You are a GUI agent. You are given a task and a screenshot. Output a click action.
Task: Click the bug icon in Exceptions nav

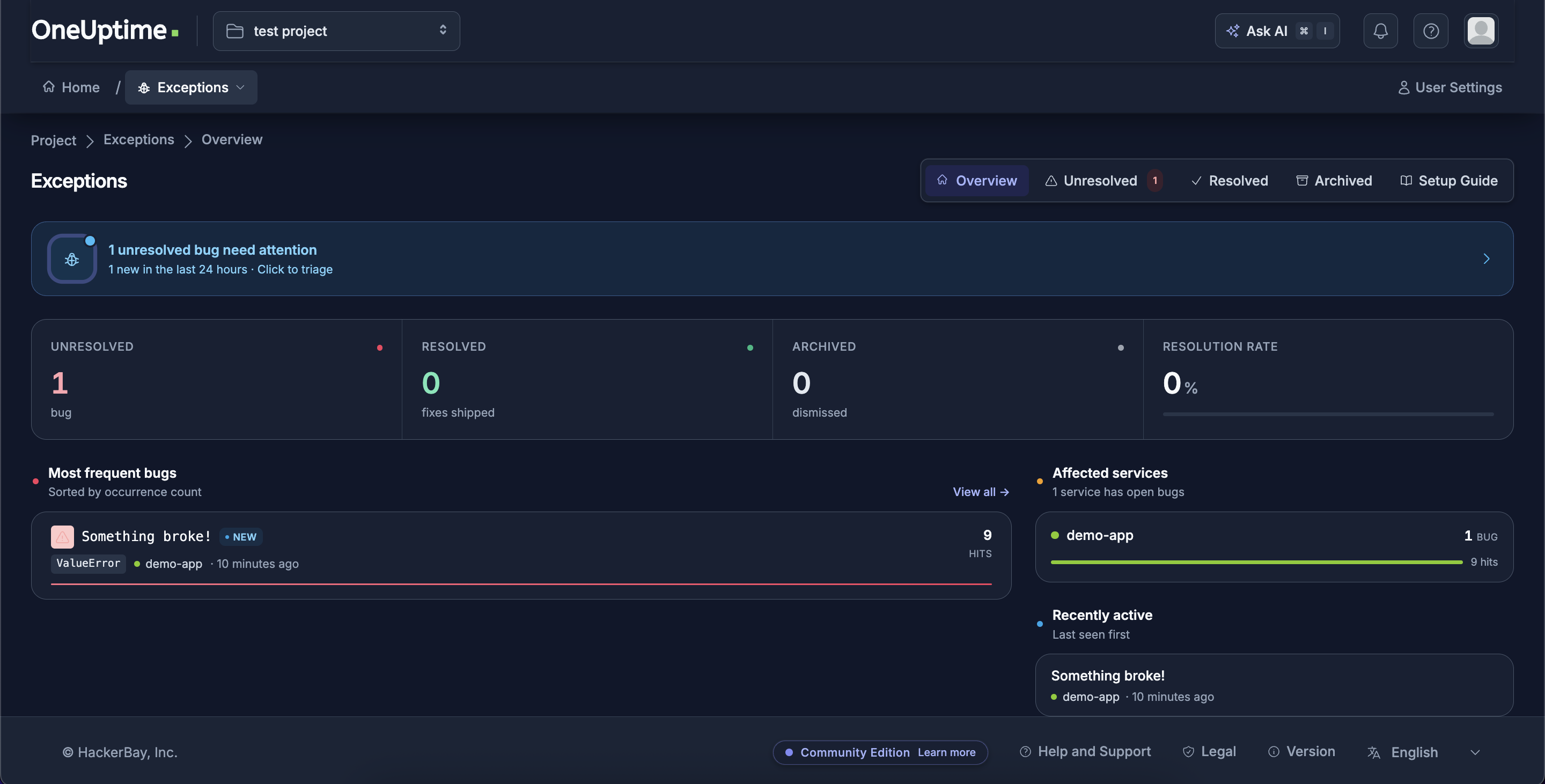coord(144,87)
